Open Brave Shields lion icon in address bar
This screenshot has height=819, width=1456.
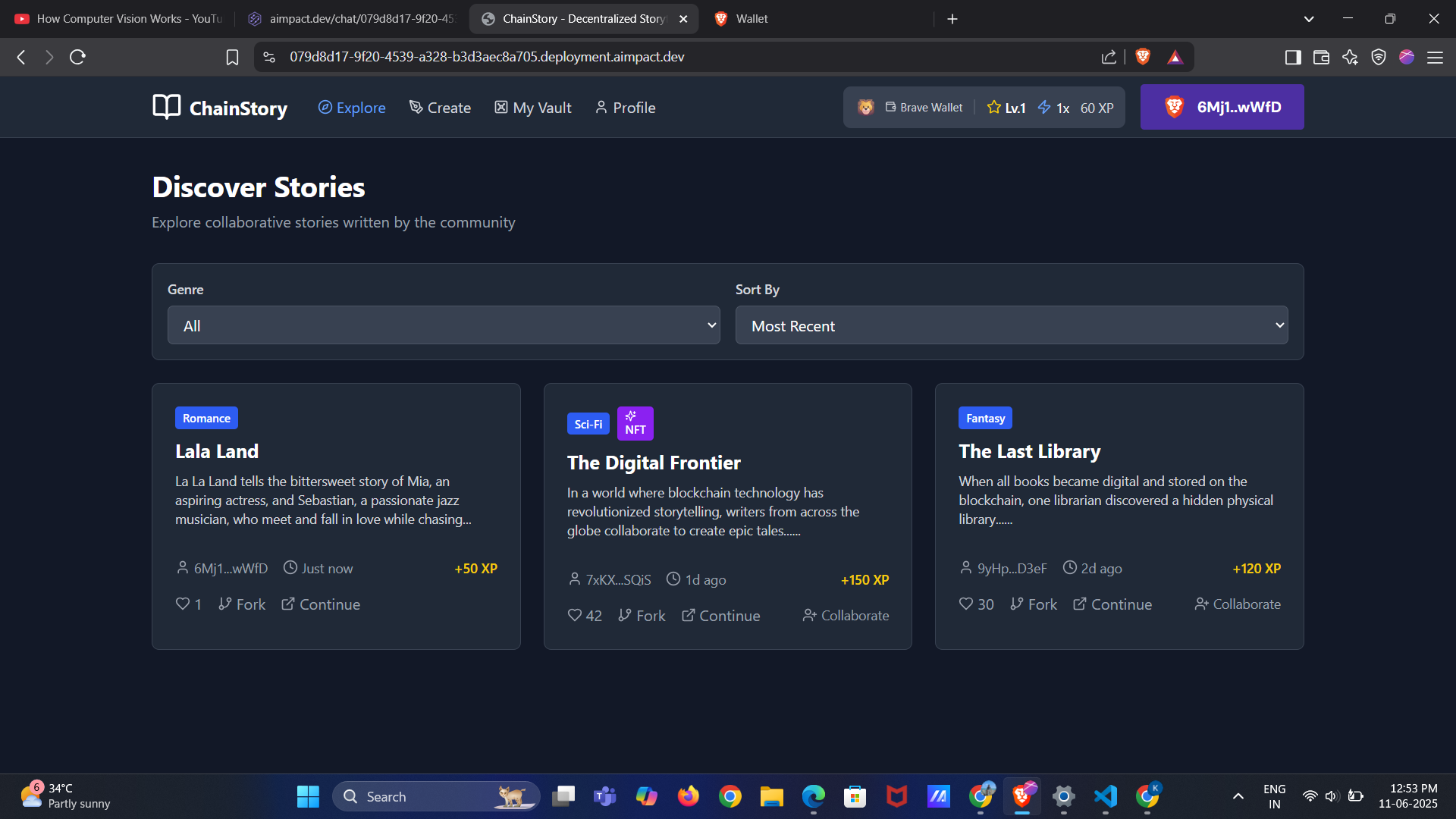point(1143,57)
